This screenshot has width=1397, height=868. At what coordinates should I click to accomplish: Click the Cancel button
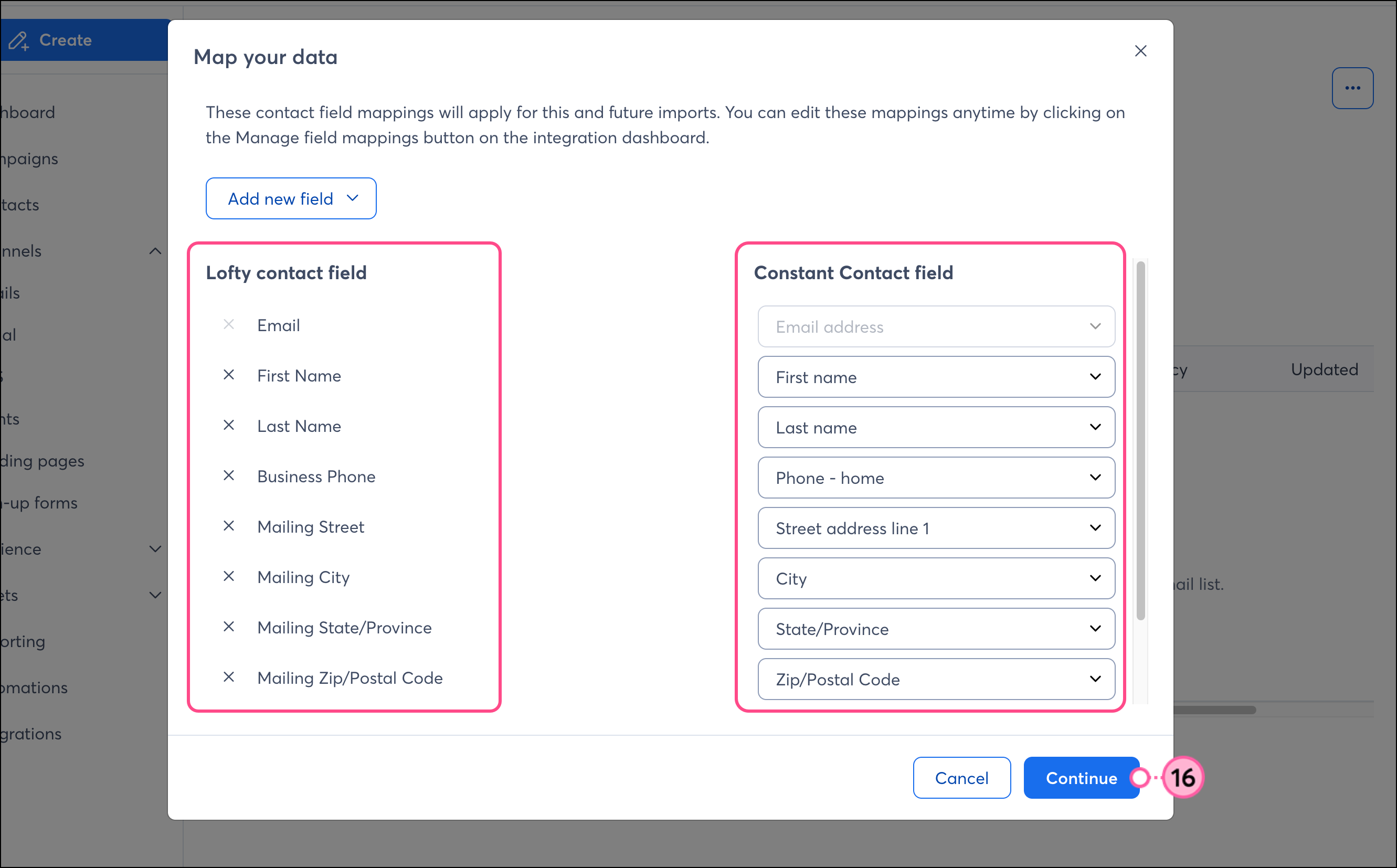[x=961, y=778]
